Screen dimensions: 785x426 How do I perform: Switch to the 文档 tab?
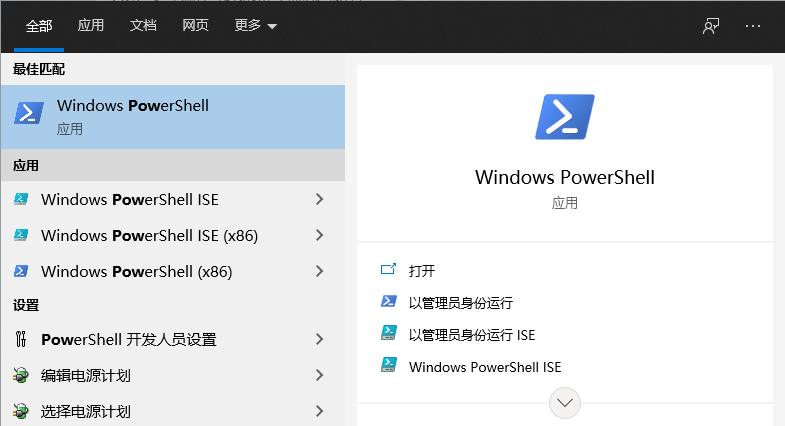pos(143,26)
